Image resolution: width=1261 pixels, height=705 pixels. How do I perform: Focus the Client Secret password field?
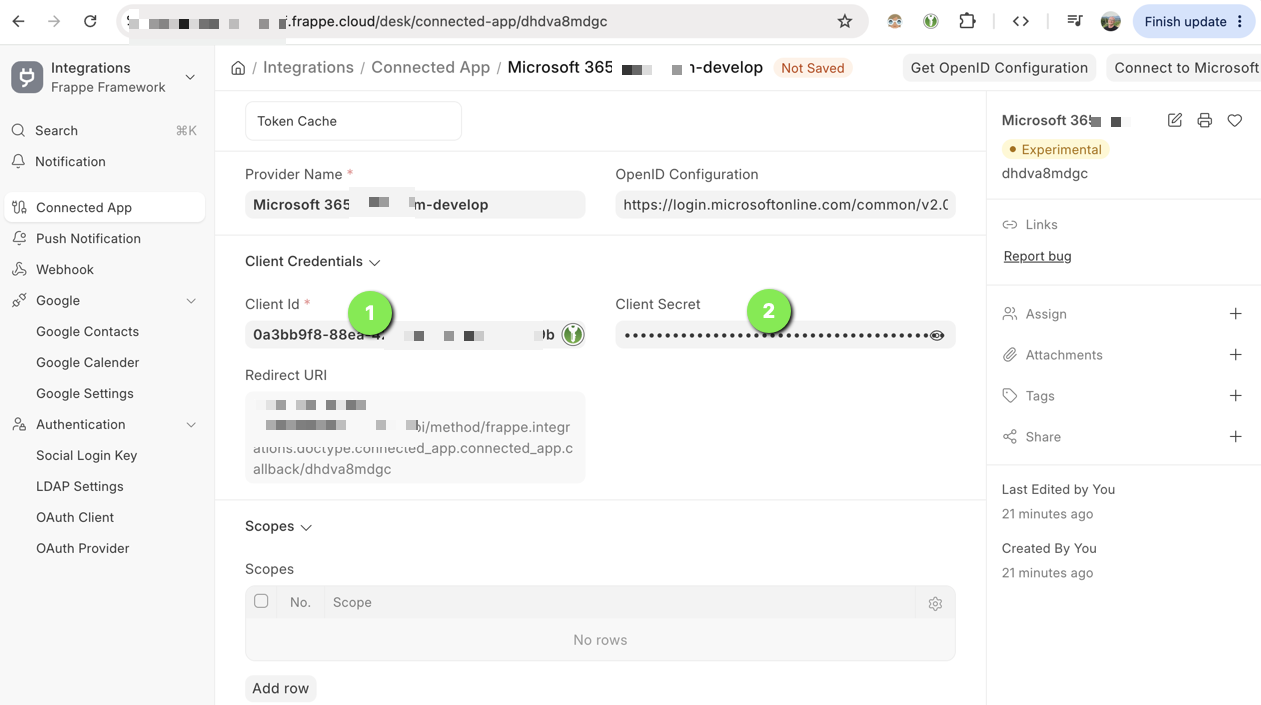click(785, 335)
